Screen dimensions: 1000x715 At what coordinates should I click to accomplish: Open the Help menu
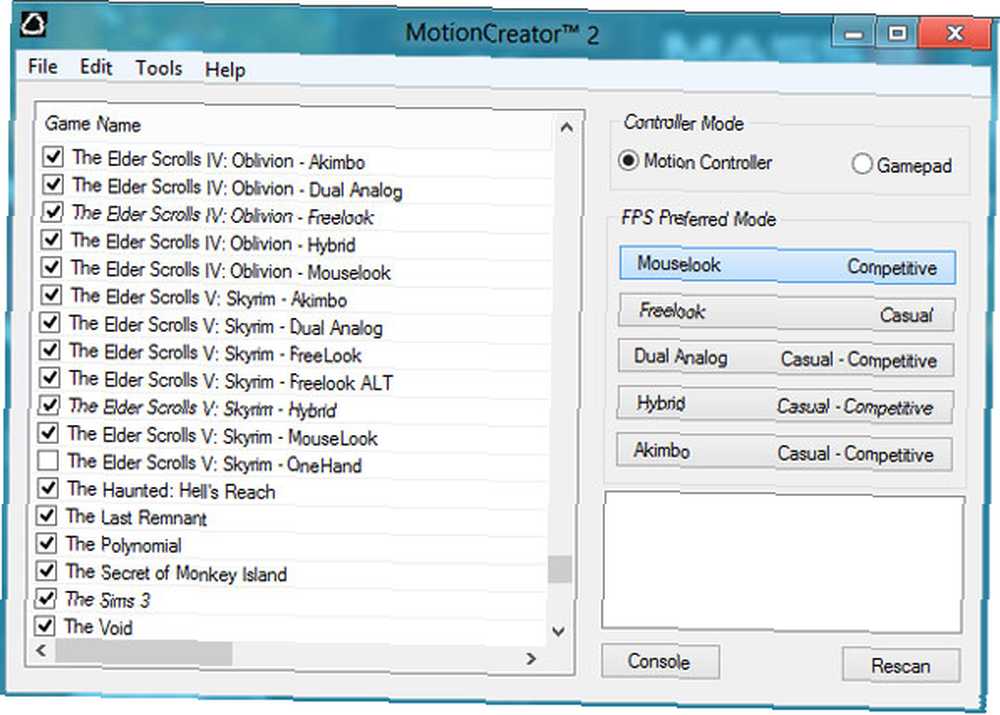point(225,70)
